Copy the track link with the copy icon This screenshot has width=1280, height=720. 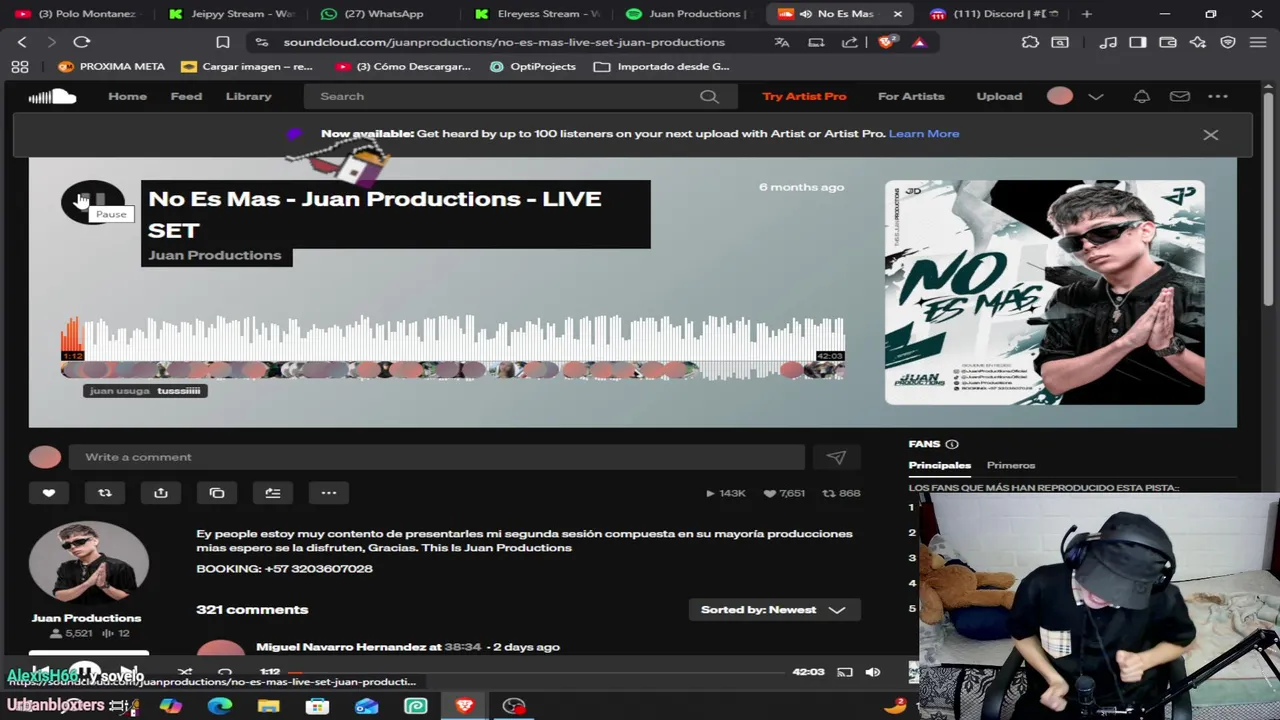(x=216, y=493)
